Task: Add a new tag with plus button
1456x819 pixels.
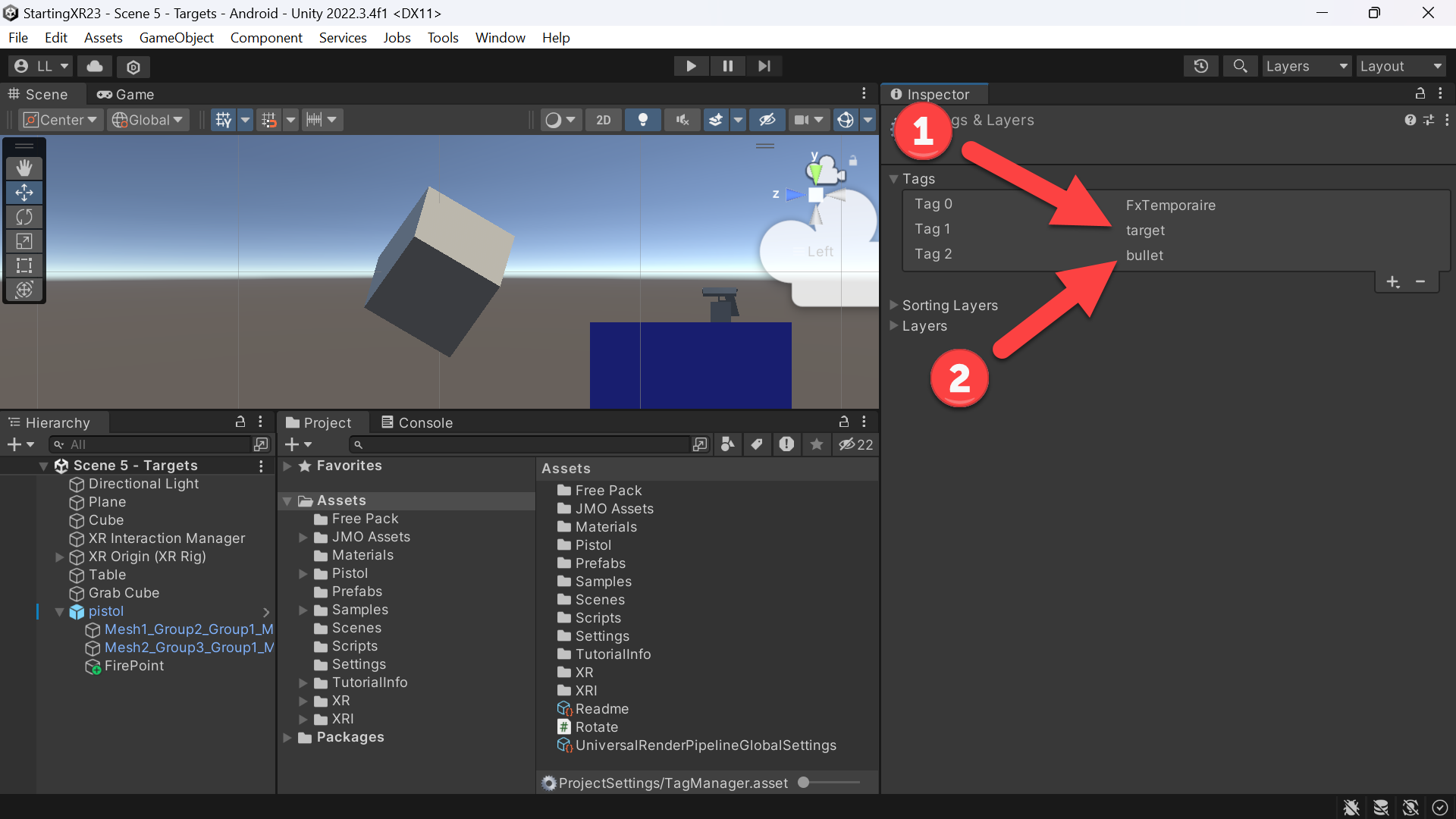Action: [x=1393, y=282]
